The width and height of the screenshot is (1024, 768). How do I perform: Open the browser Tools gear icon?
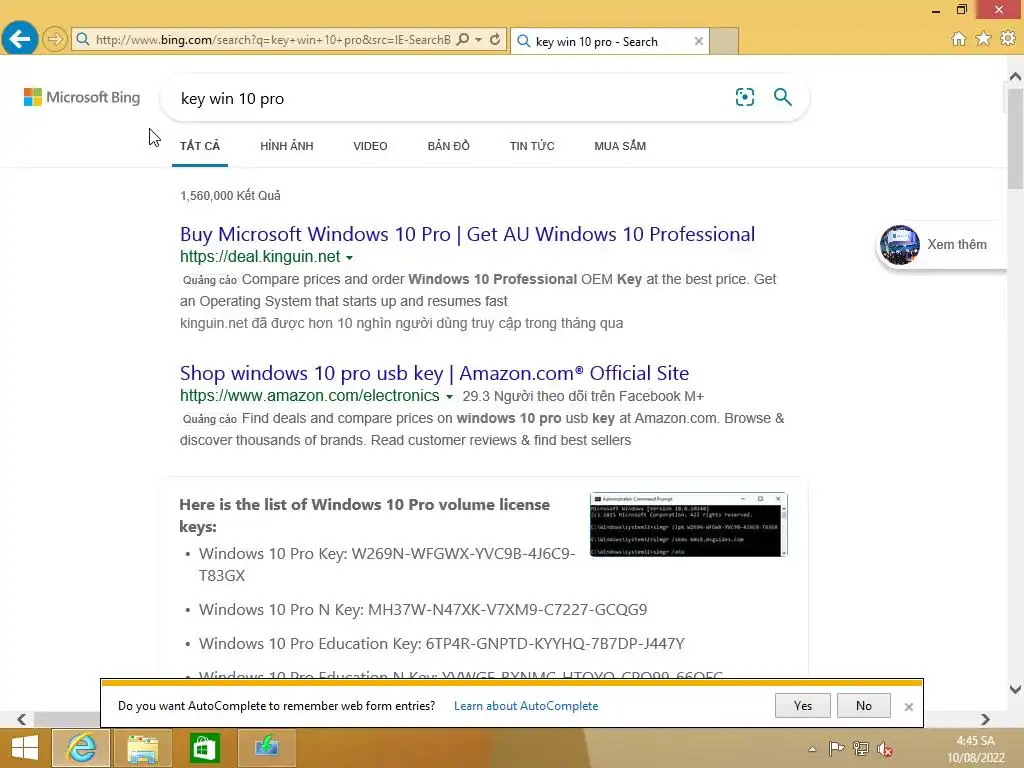(x=1008, y=39)
